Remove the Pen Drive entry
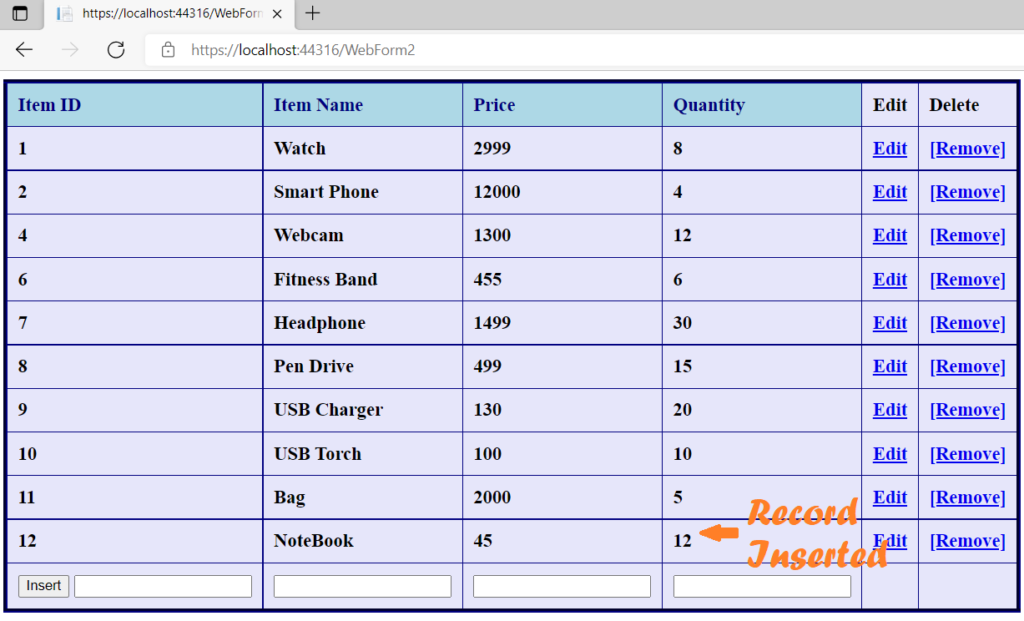Image resolution: width=1024 pixels, height=621 pixels. 967,367
